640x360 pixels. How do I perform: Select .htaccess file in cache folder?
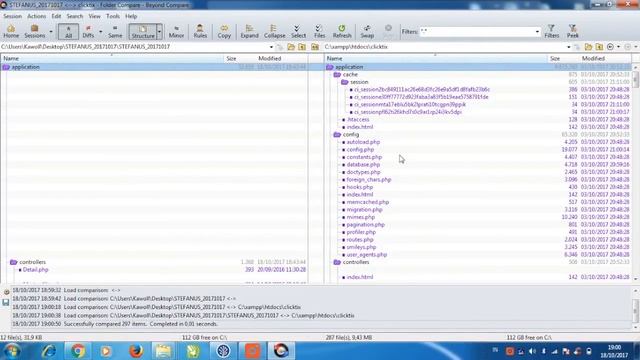pyautogui.click(x=358, y=120)
